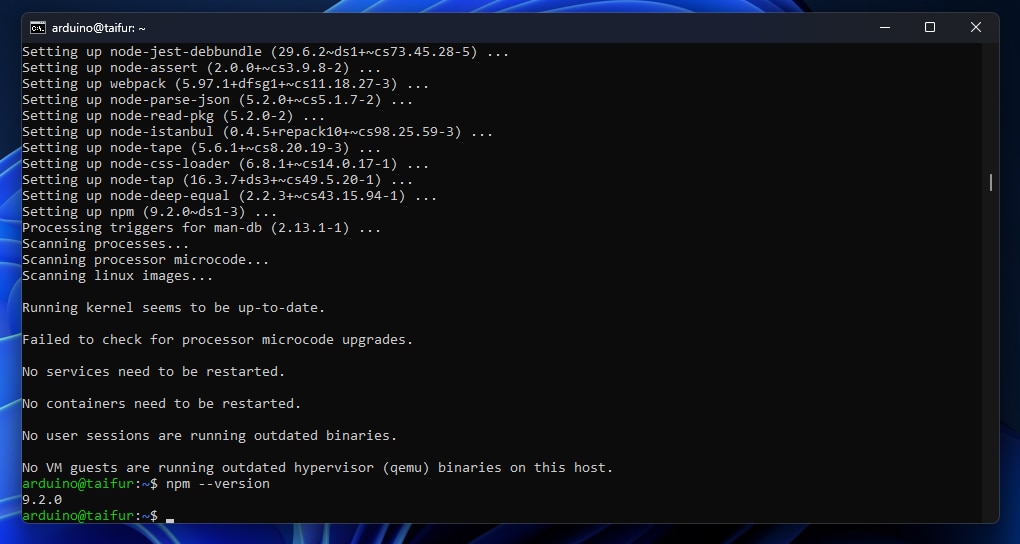Minimize the arduino@taifur terminal window
Screen dimensions: 1020x544
[x=885, y=27]
